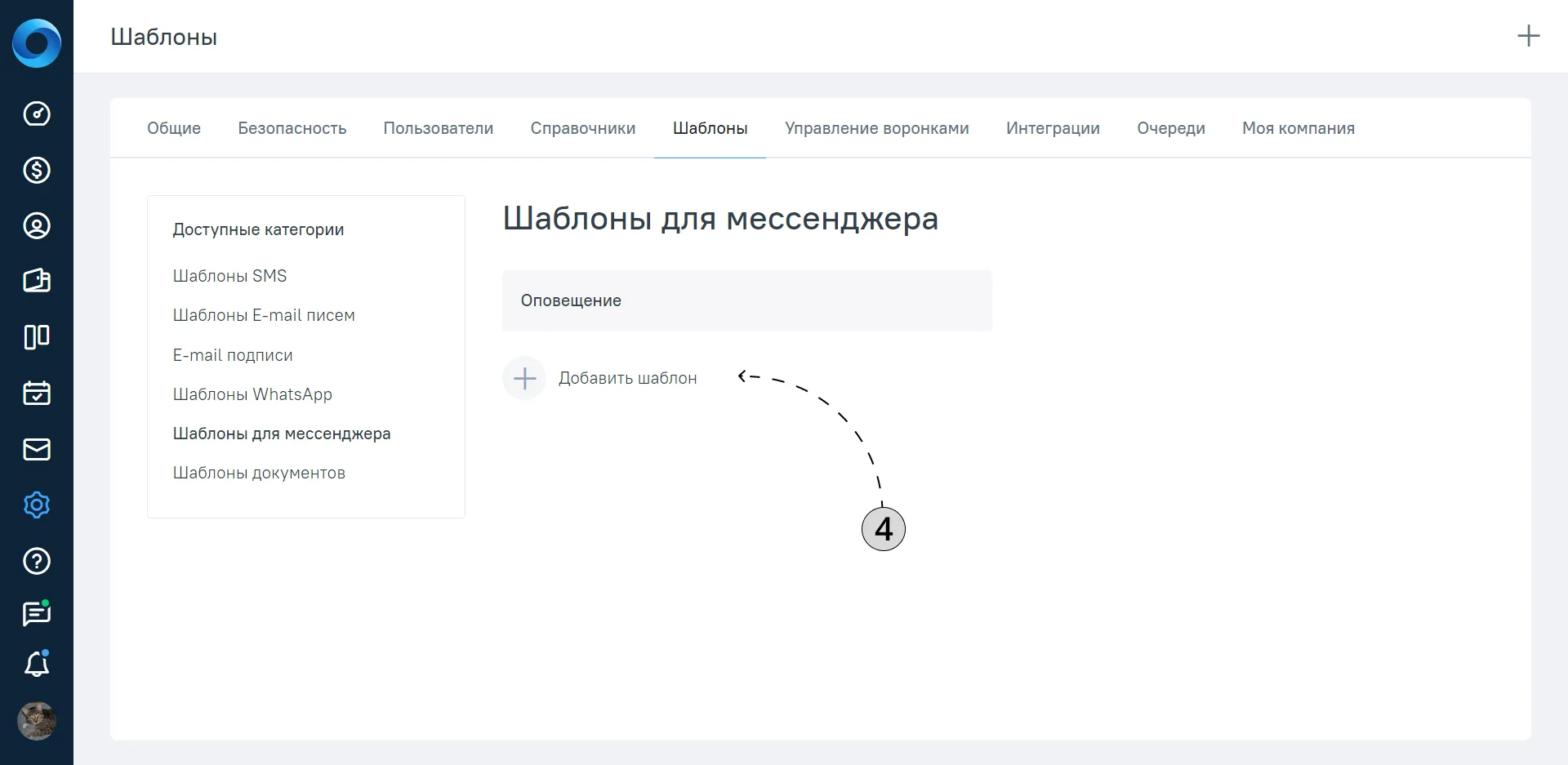Viewport: 1568px width, 765px height.
Task: Select Шаблоны SMS category
Action: point(229,276)
